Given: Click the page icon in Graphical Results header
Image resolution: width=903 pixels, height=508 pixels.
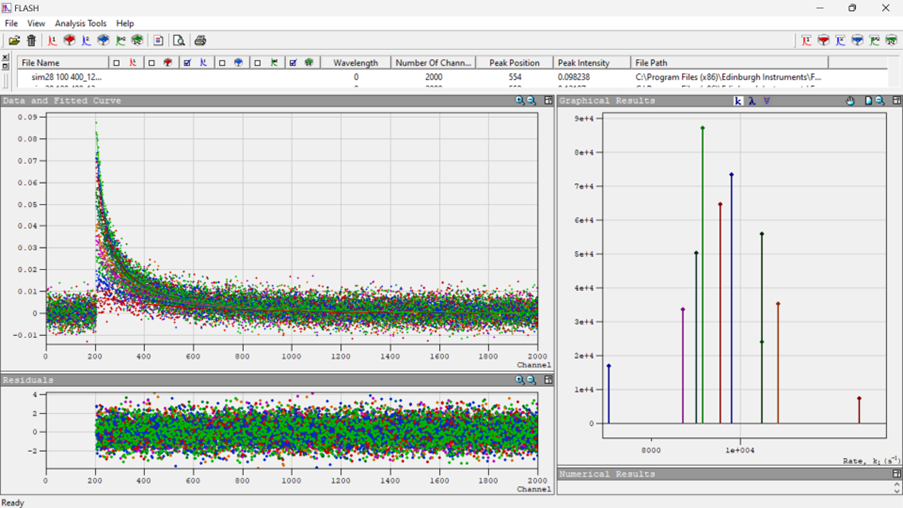Looking at the screenshot, I should pyautogui.click(x=868, y=101).
